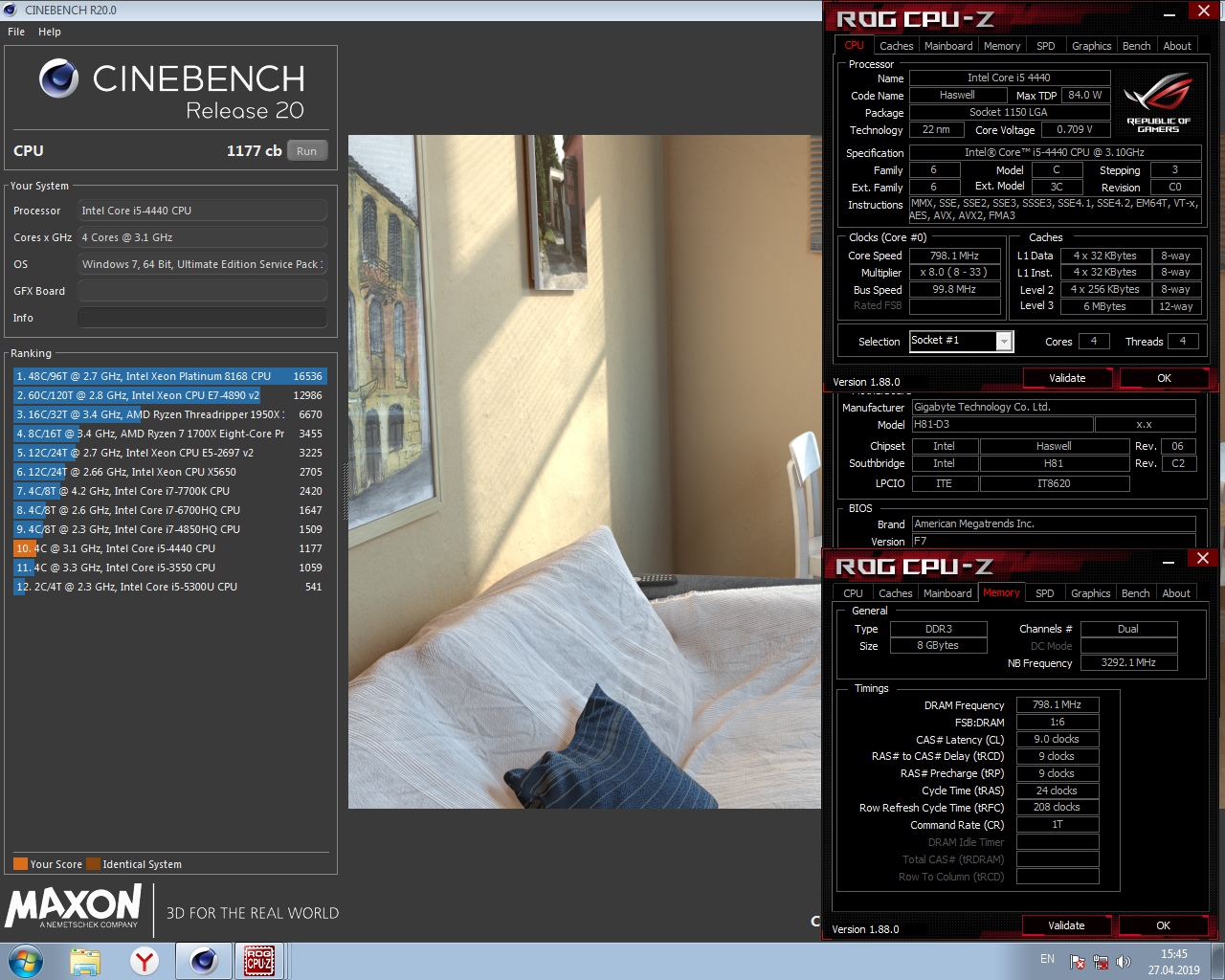Select CPU tab in upper CPU-Z
Image resolution: width=1225 pixels, height=980 pixels.
point(854,45)
